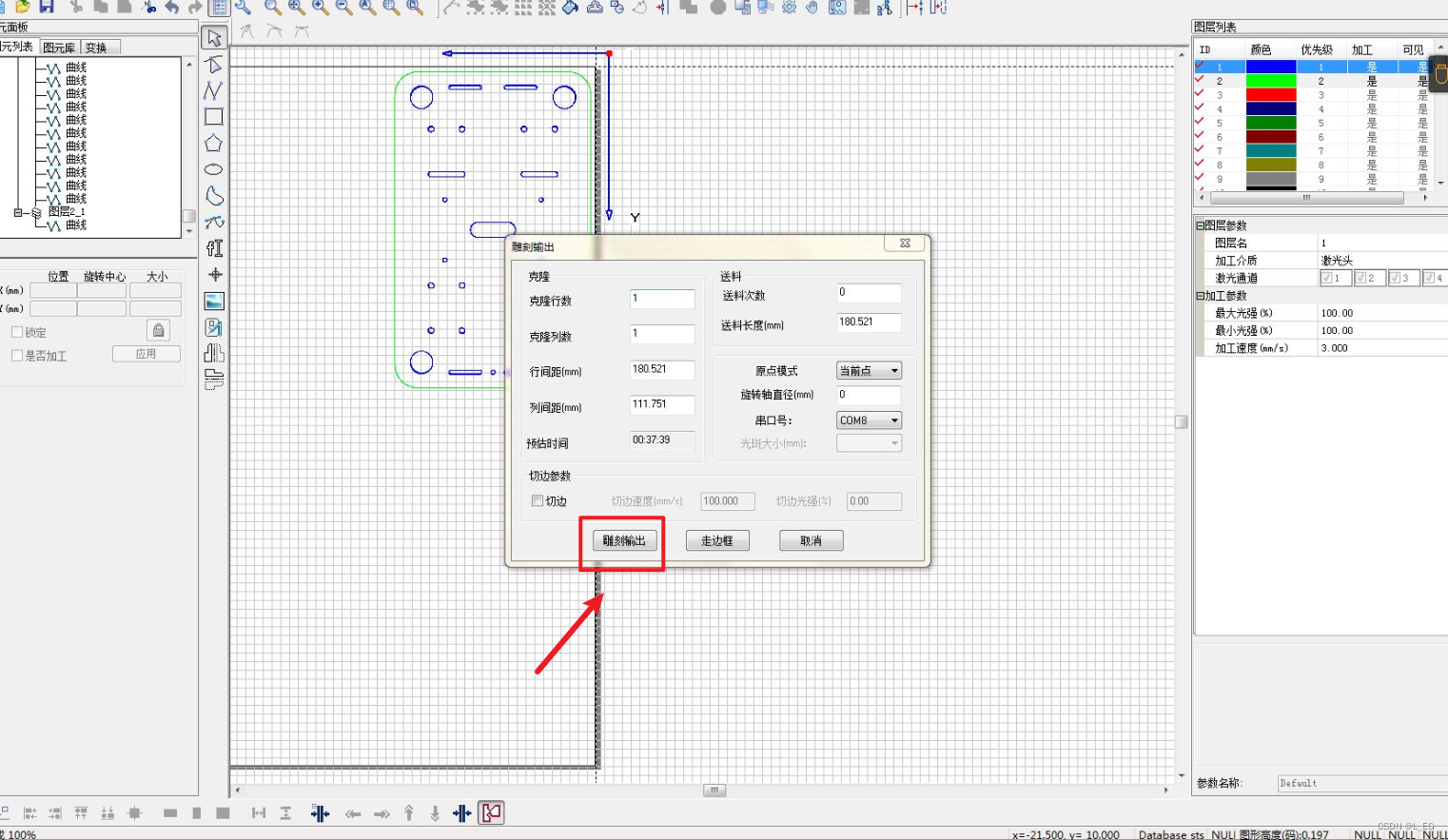The height and width of the screenshot is (840, 1448).
Task: Collapse the 图层参数 section
Action: pos(1200,225)
